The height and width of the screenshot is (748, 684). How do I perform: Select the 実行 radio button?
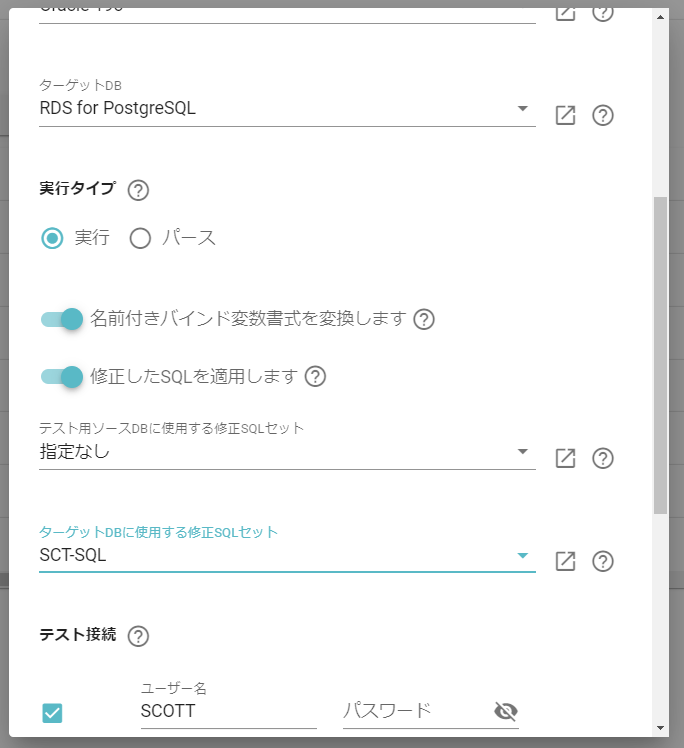[52, 238]
